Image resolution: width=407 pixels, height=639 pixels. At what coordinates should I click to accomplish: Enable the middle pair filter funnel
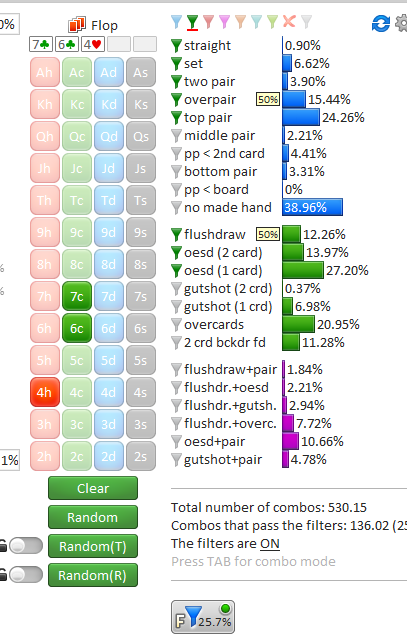(176, 136)
